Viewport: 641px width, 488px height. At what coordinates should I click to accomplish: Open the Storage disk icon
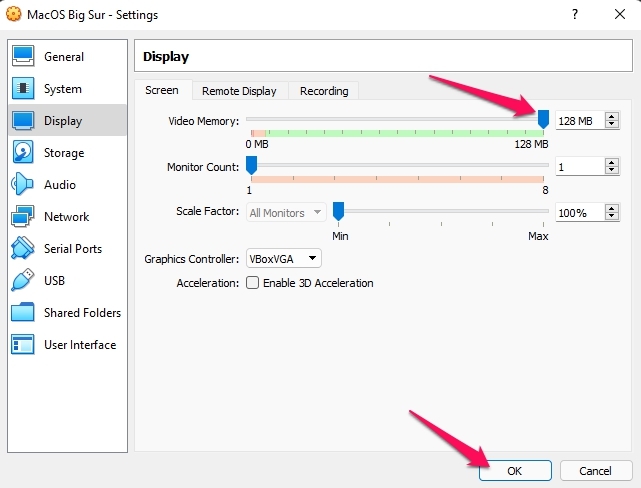tap(23, 152)
